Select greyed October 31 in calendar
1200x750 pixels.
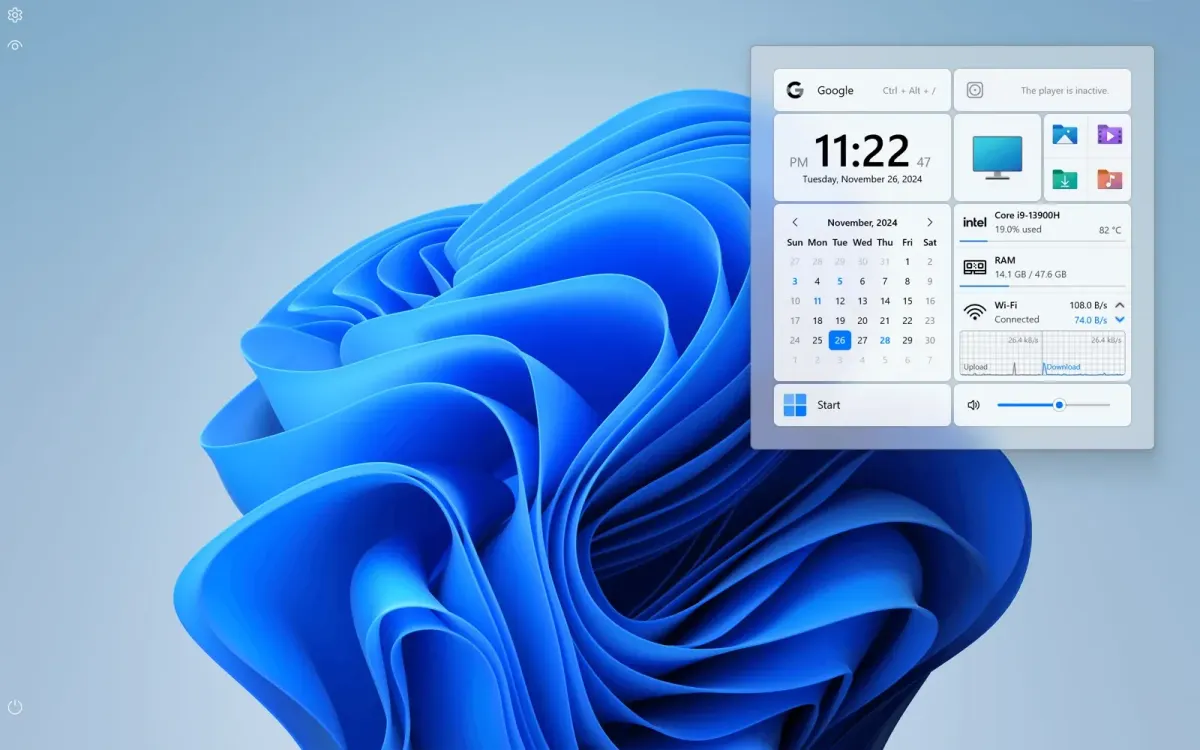[885, 262]
